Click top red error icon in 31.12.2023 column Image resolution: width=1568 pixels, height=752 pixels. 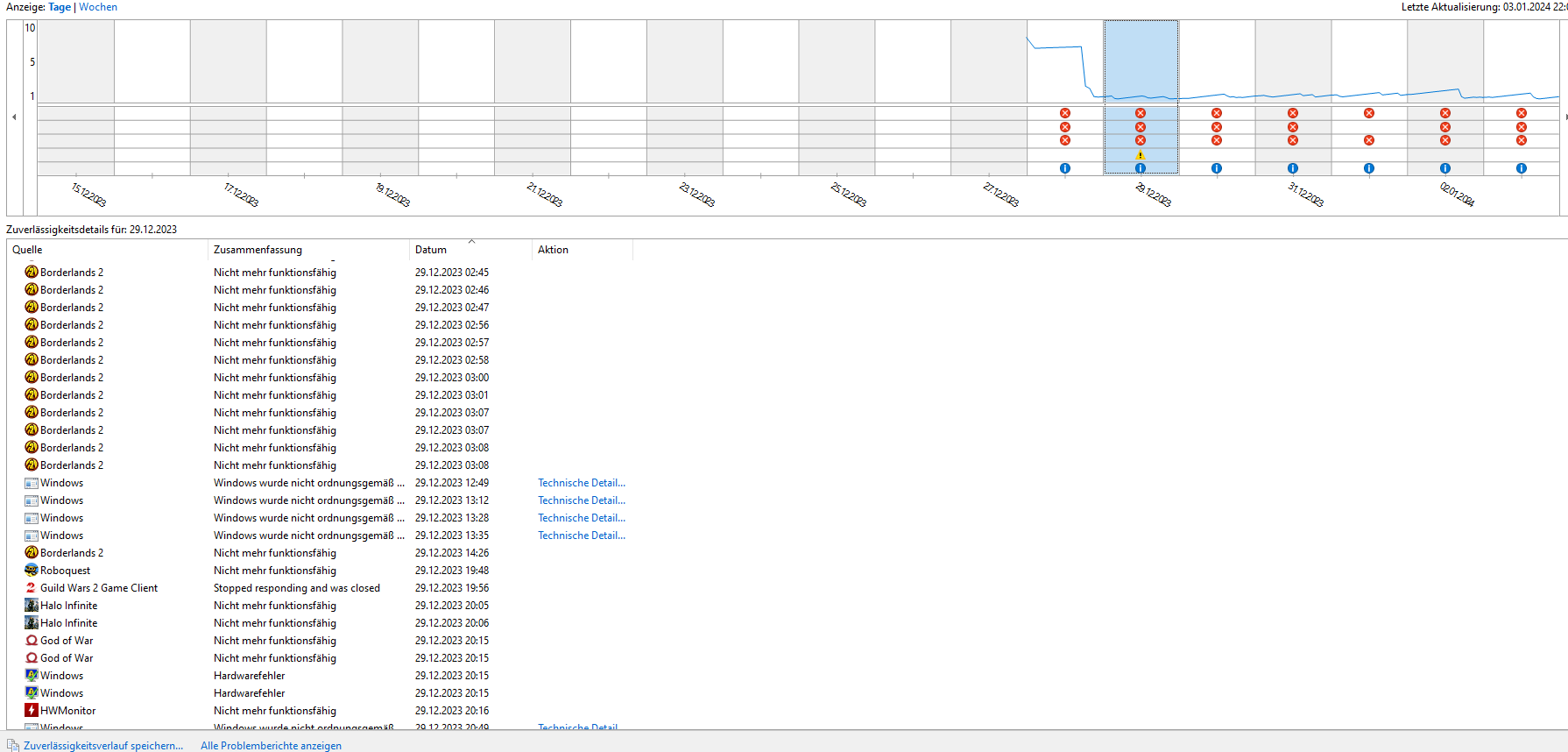click(x=1293, y=113)
